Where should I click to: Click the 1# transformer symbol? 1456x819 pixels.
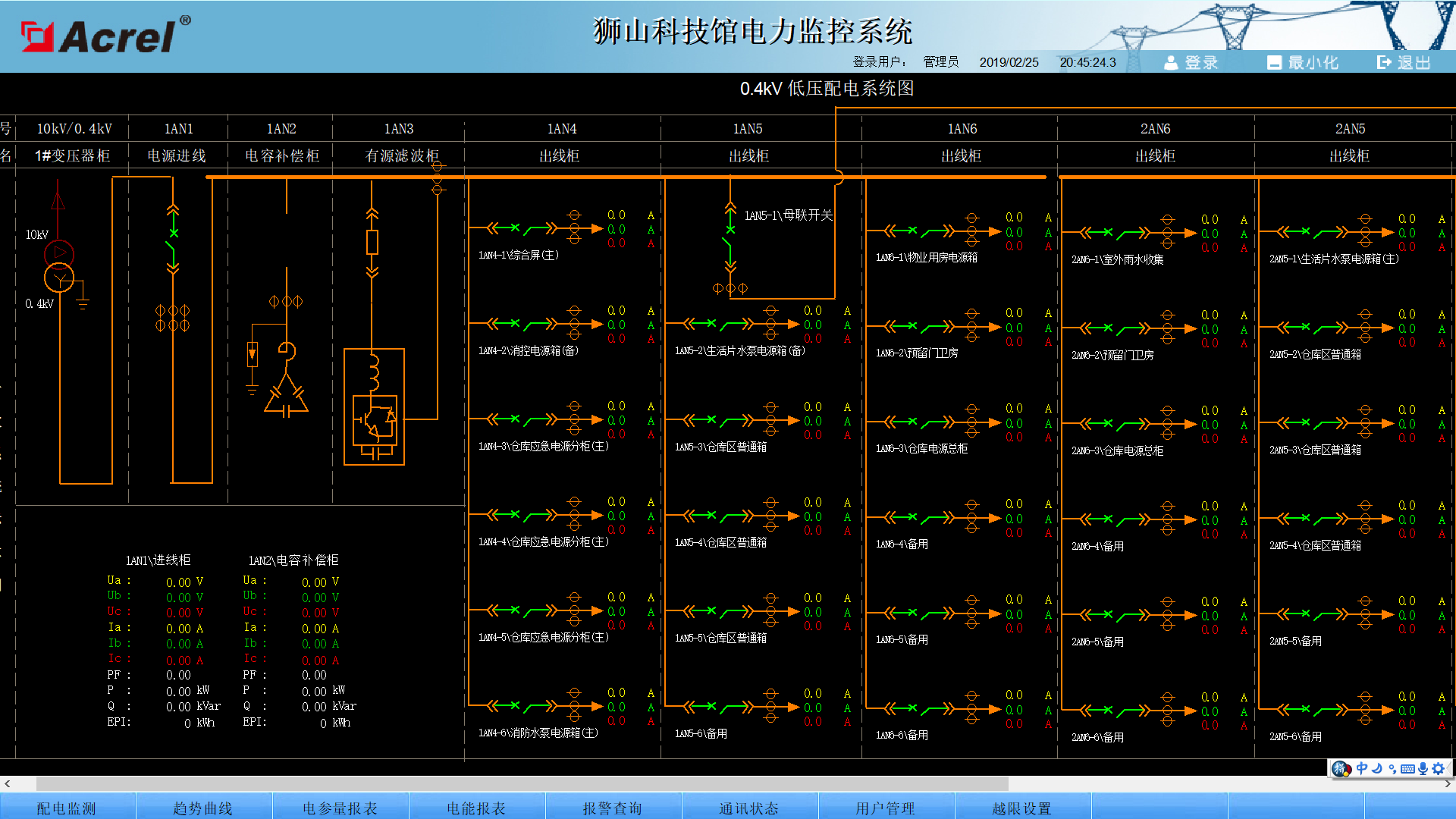tap(59, 265)
